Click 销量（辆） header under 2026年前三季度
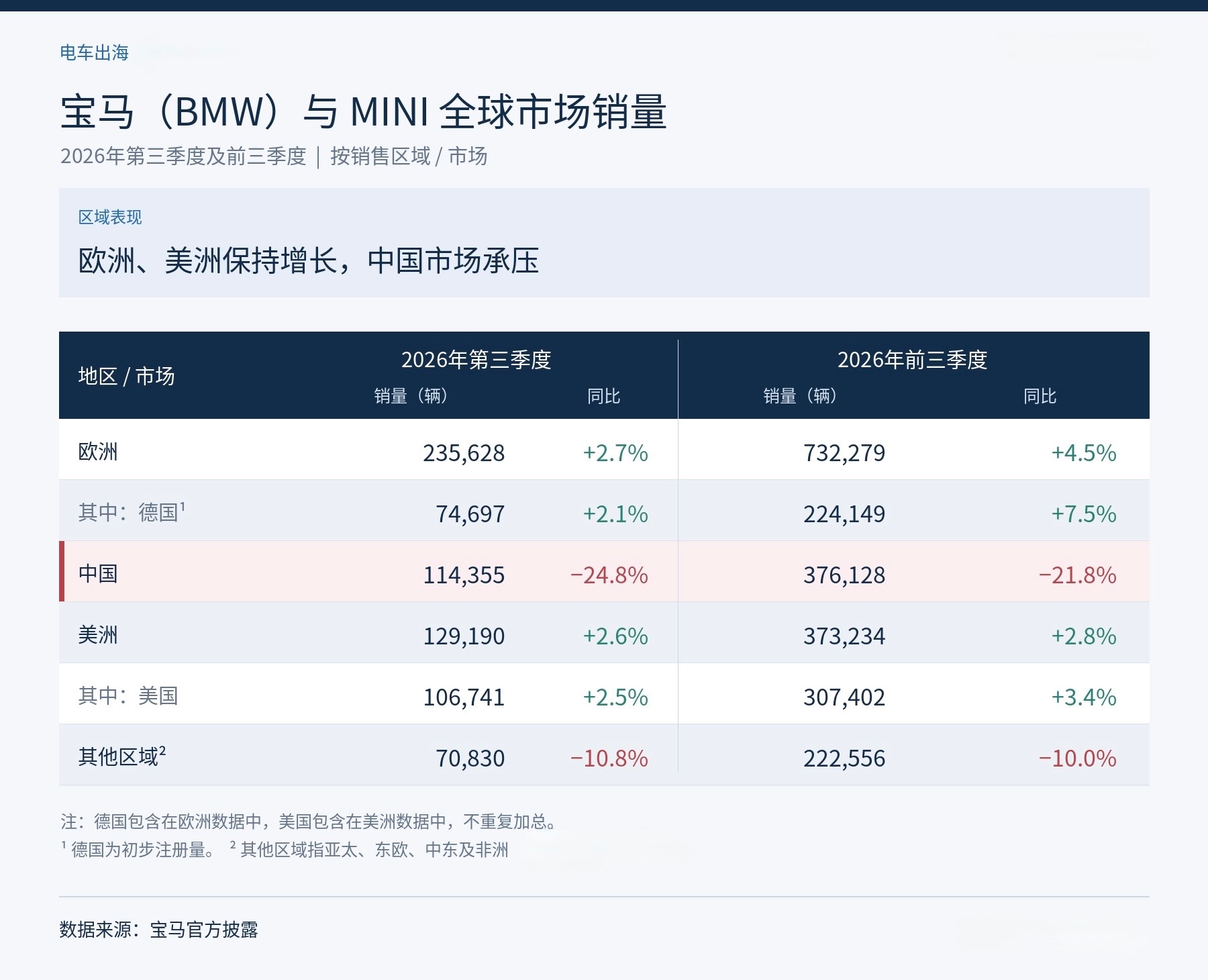1208x980 pixels. (800, 396)
